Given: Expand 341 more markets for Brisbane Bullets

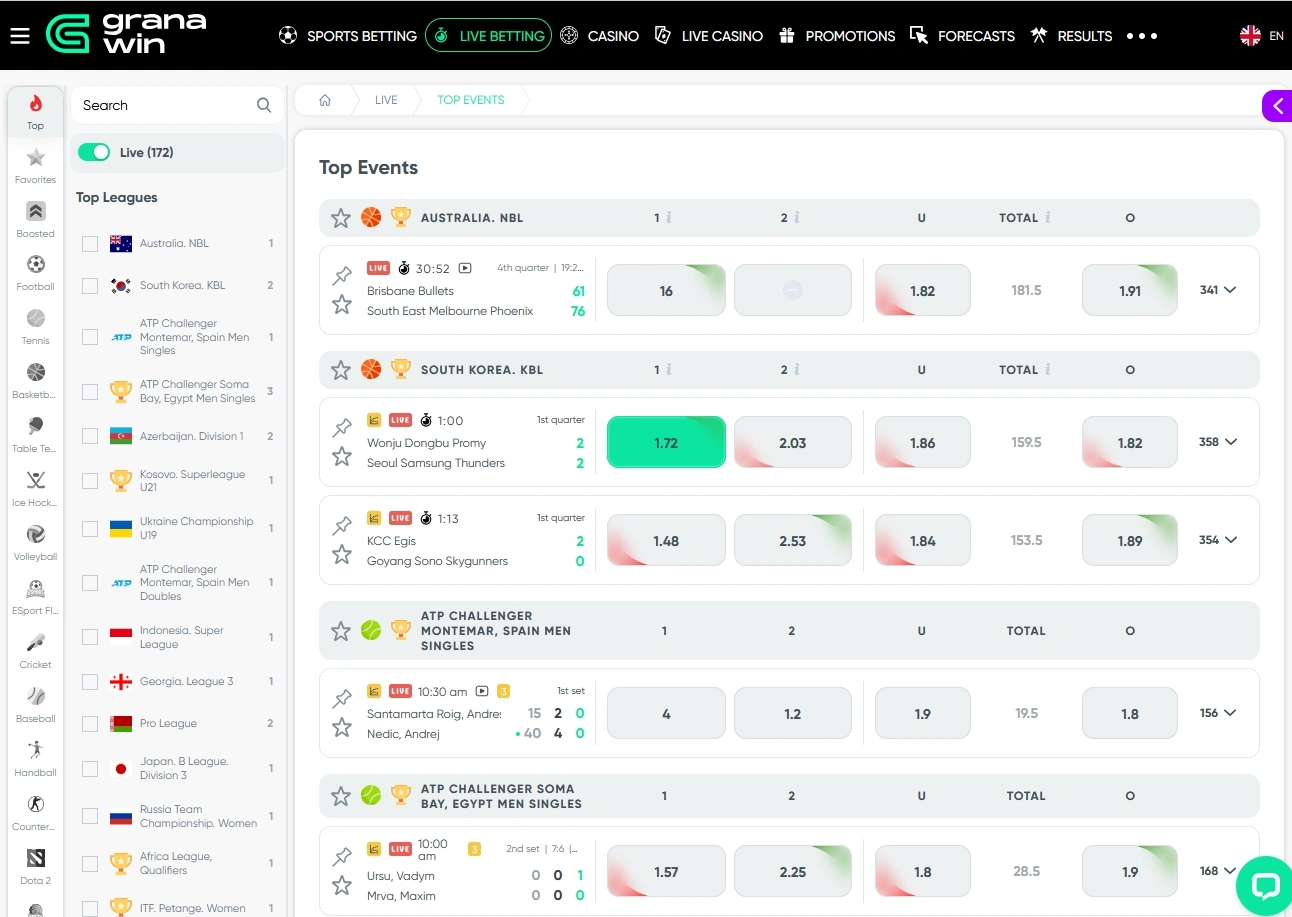Looking at the screenshot, I should tap(1218, 290).
